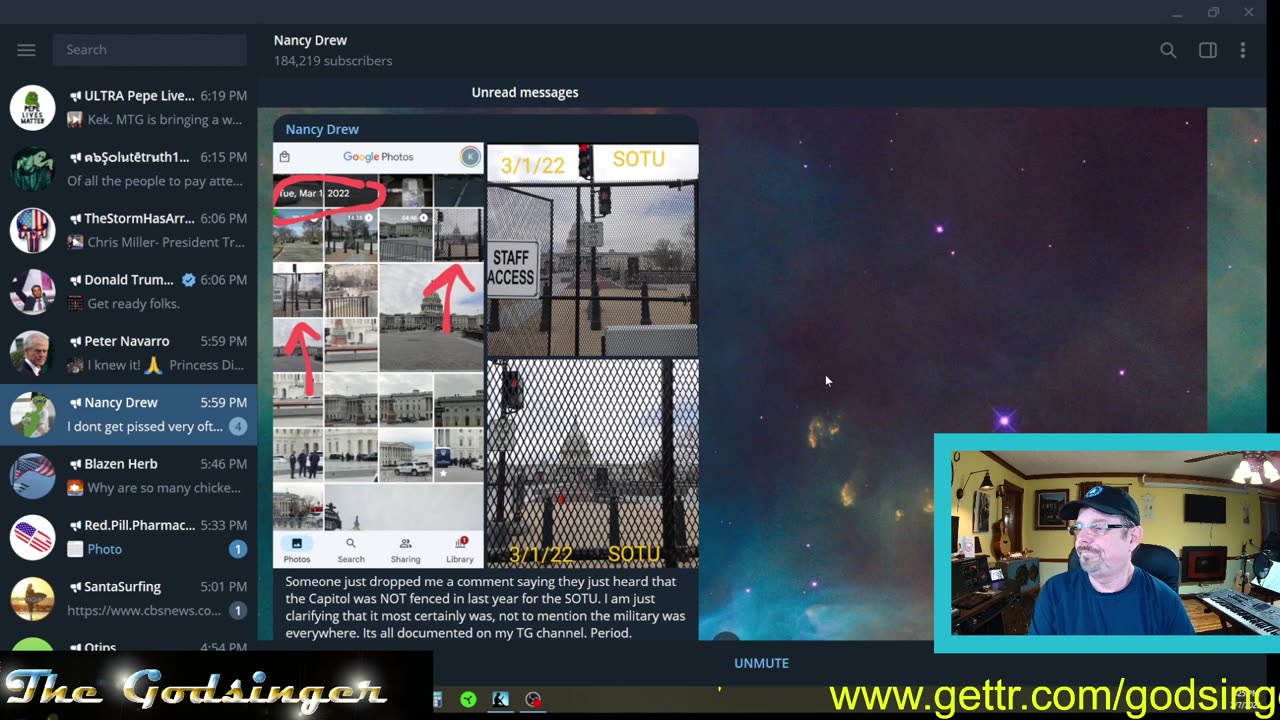Open the Donald Trump channel

pyautogui.click(x=128, y=291)
